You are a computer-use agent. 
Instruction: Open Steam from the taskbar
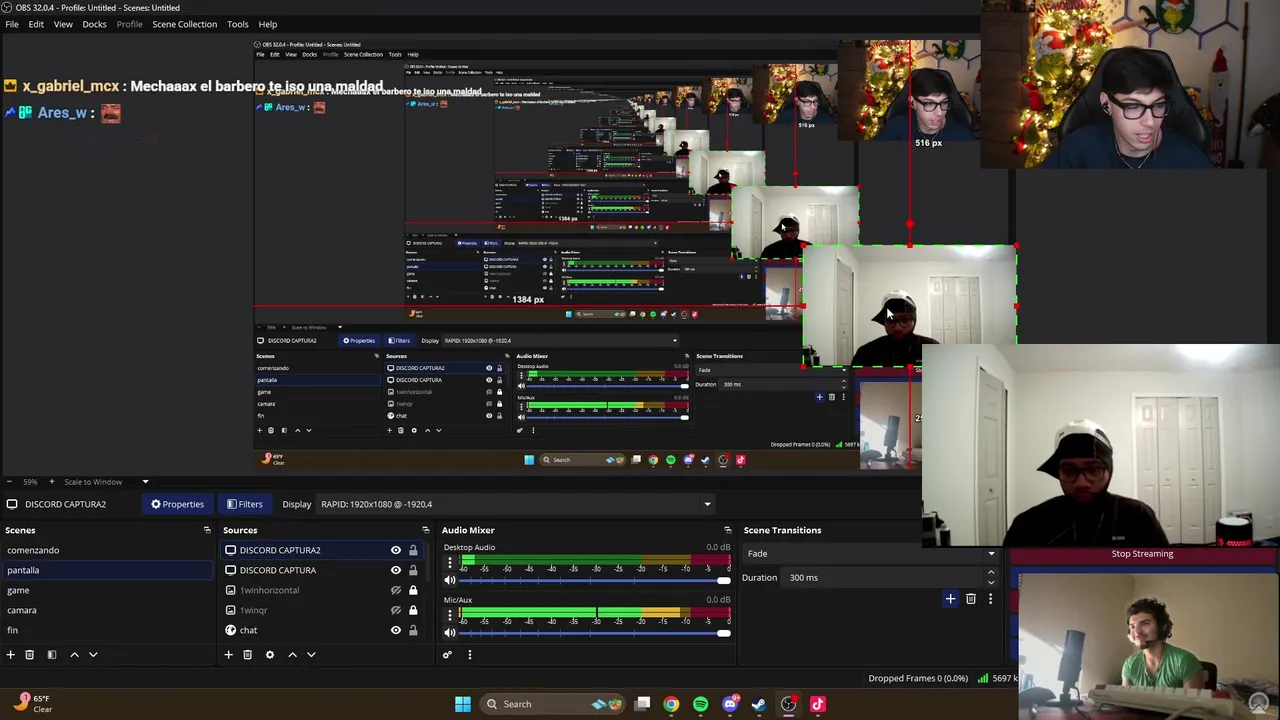[759, 704]
